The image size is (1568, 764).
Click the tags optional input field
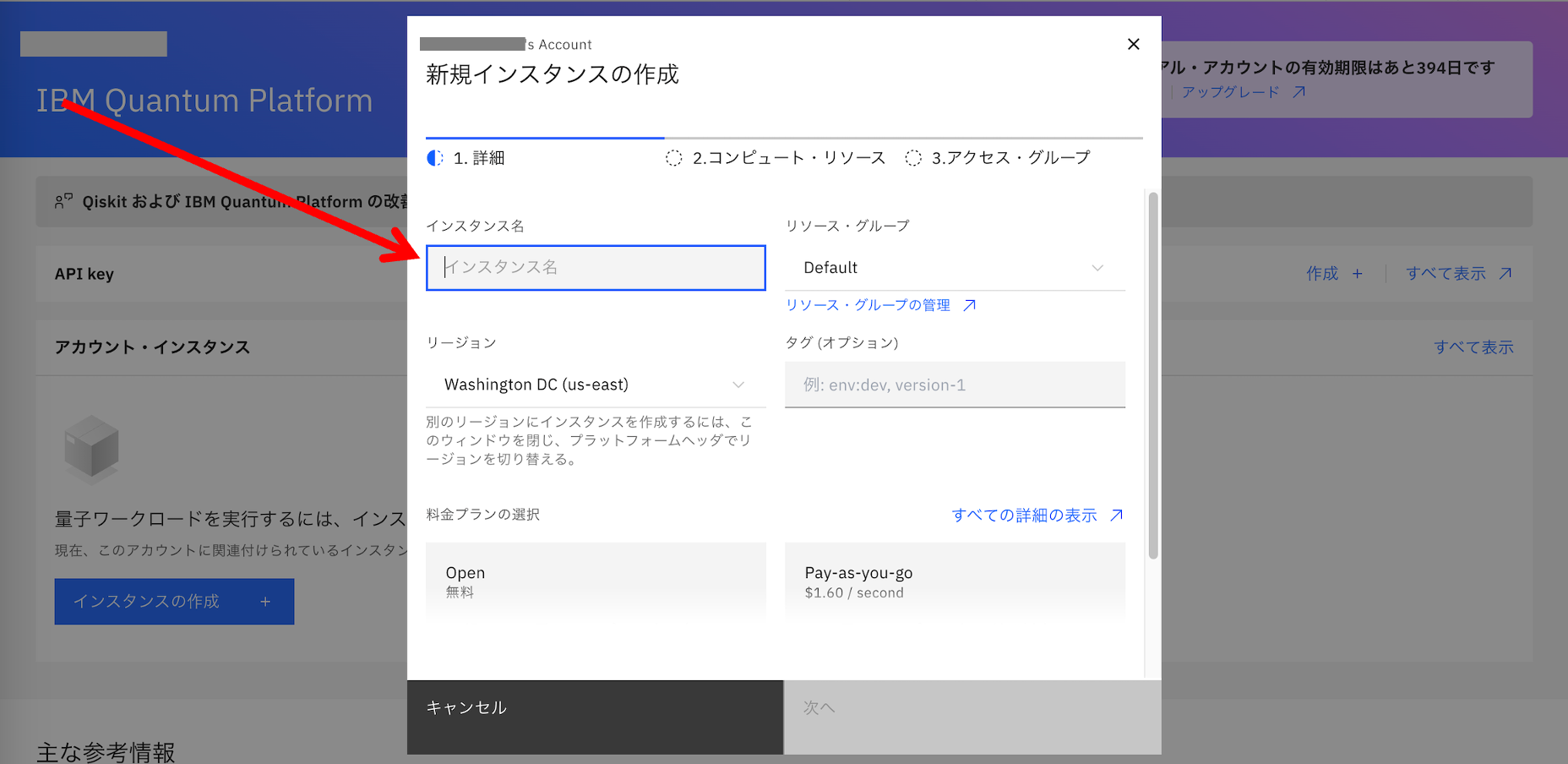pos(955,385)
